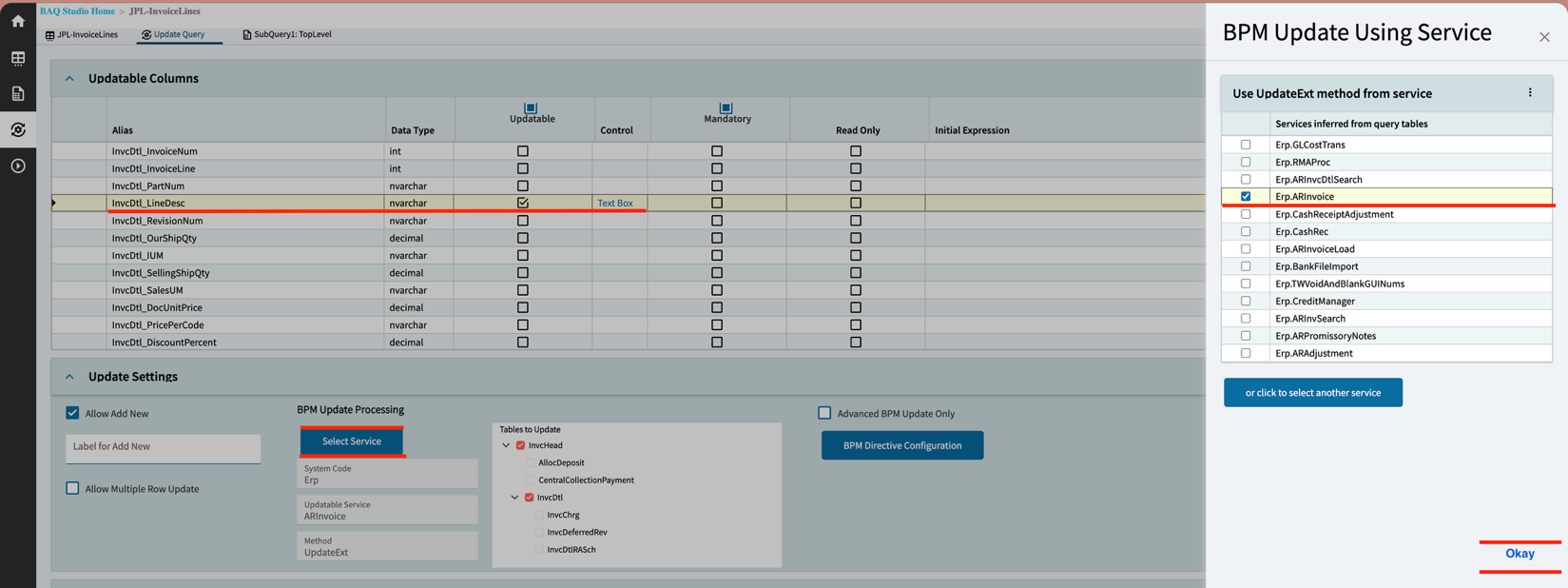This screenshot has height=588, width=1568.
Task: Confirm with the Okay button
Action: click(x=1520, y=554)
